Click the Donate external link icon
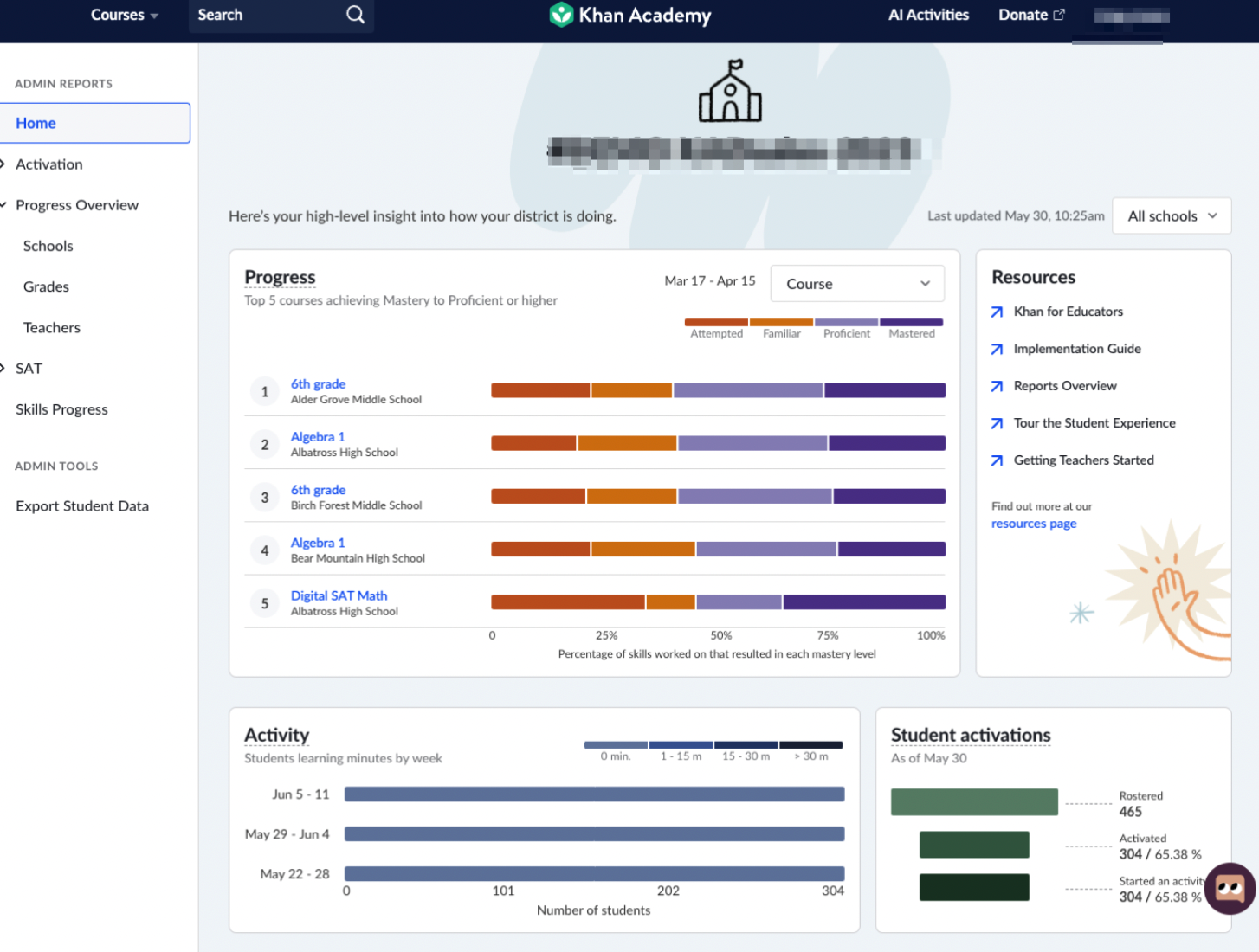Viewport: 1259px width, 952px height. pos(1059,15)
